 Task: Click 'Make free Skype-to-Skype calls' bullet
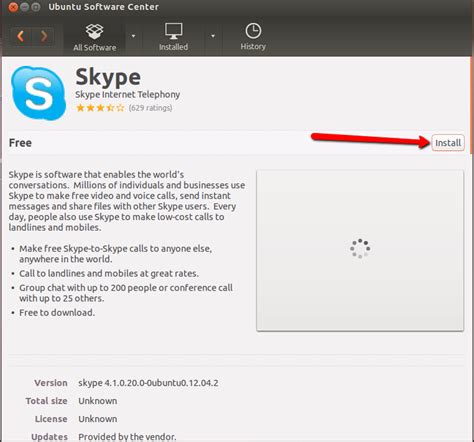pyautogui.click(x=115, y=254)
